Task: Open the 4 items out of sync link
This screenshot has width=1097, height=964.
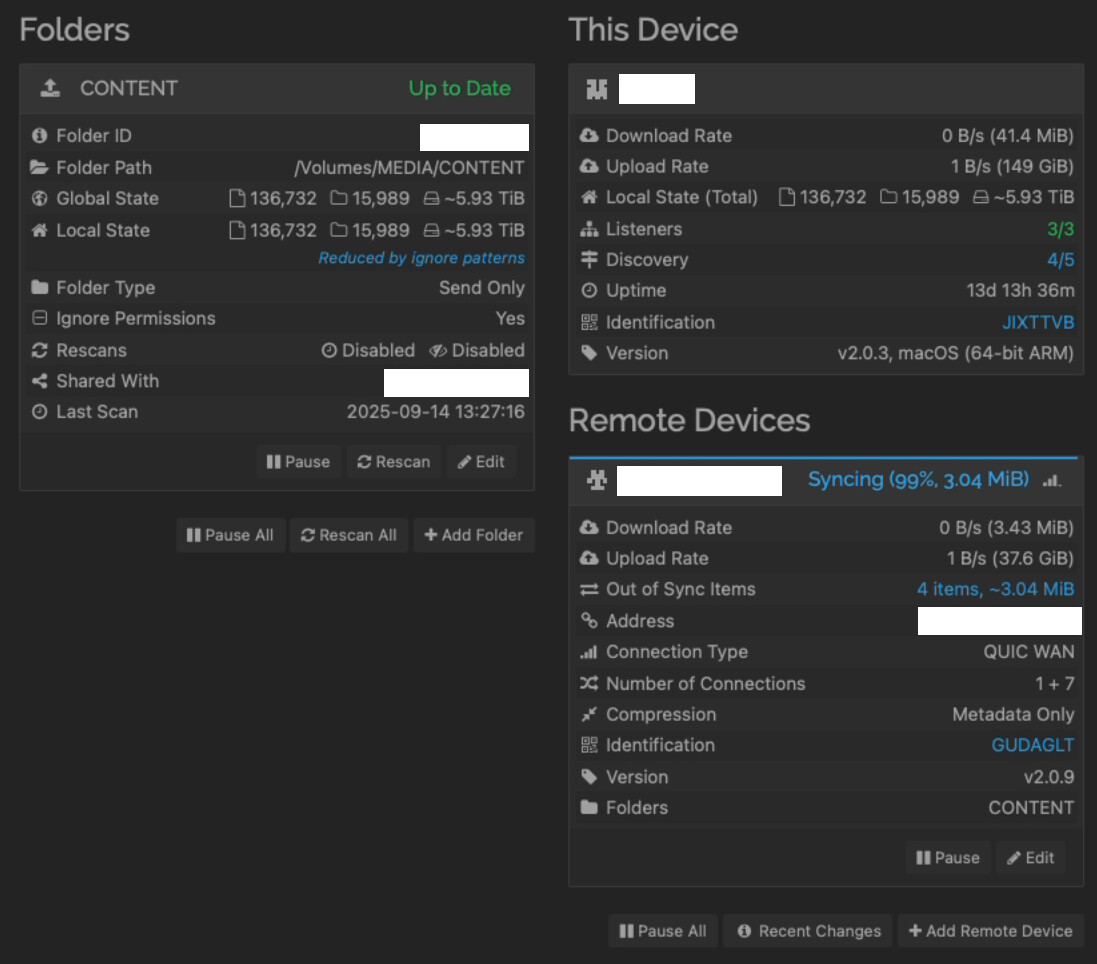Action: pos(995,590)
